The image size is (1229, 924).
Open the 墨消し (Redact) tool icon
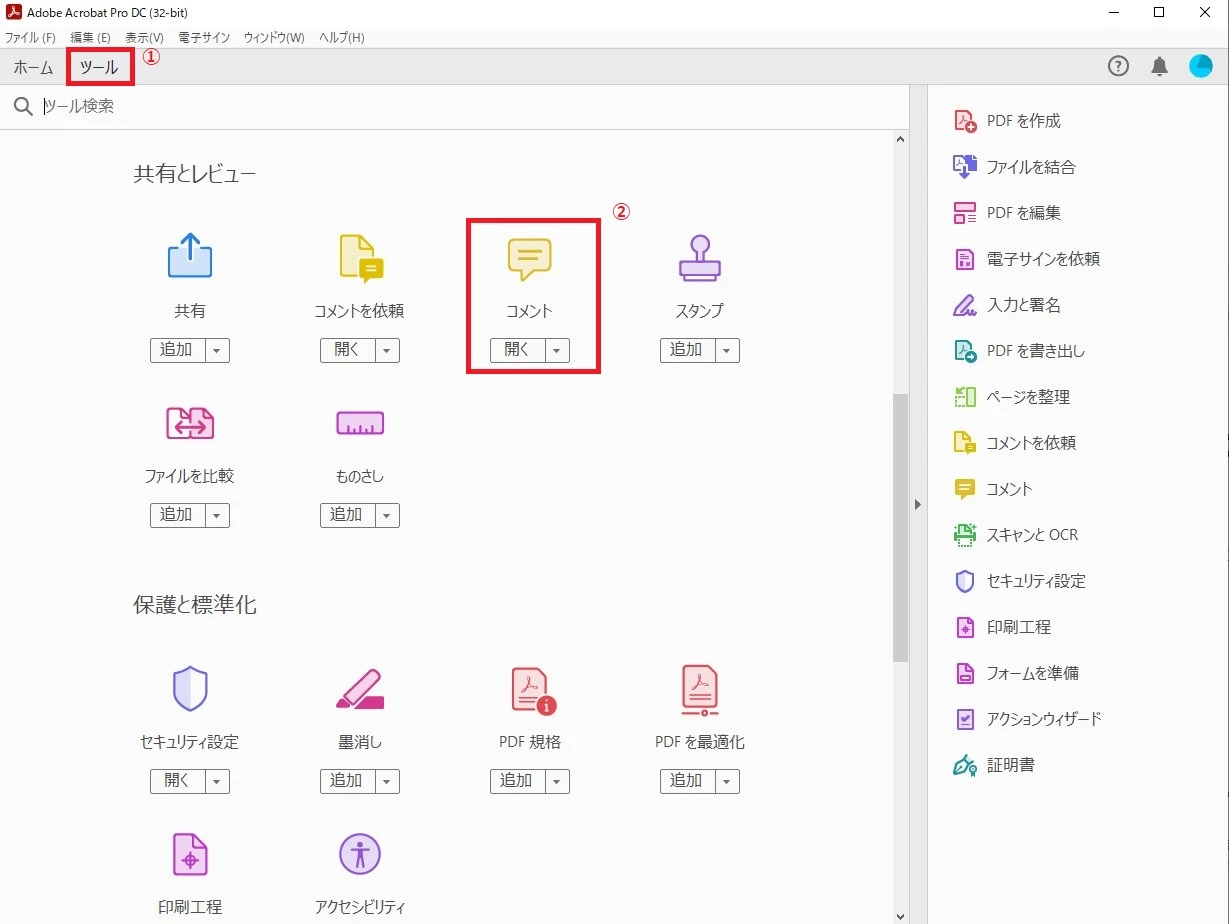click(359, 689)
